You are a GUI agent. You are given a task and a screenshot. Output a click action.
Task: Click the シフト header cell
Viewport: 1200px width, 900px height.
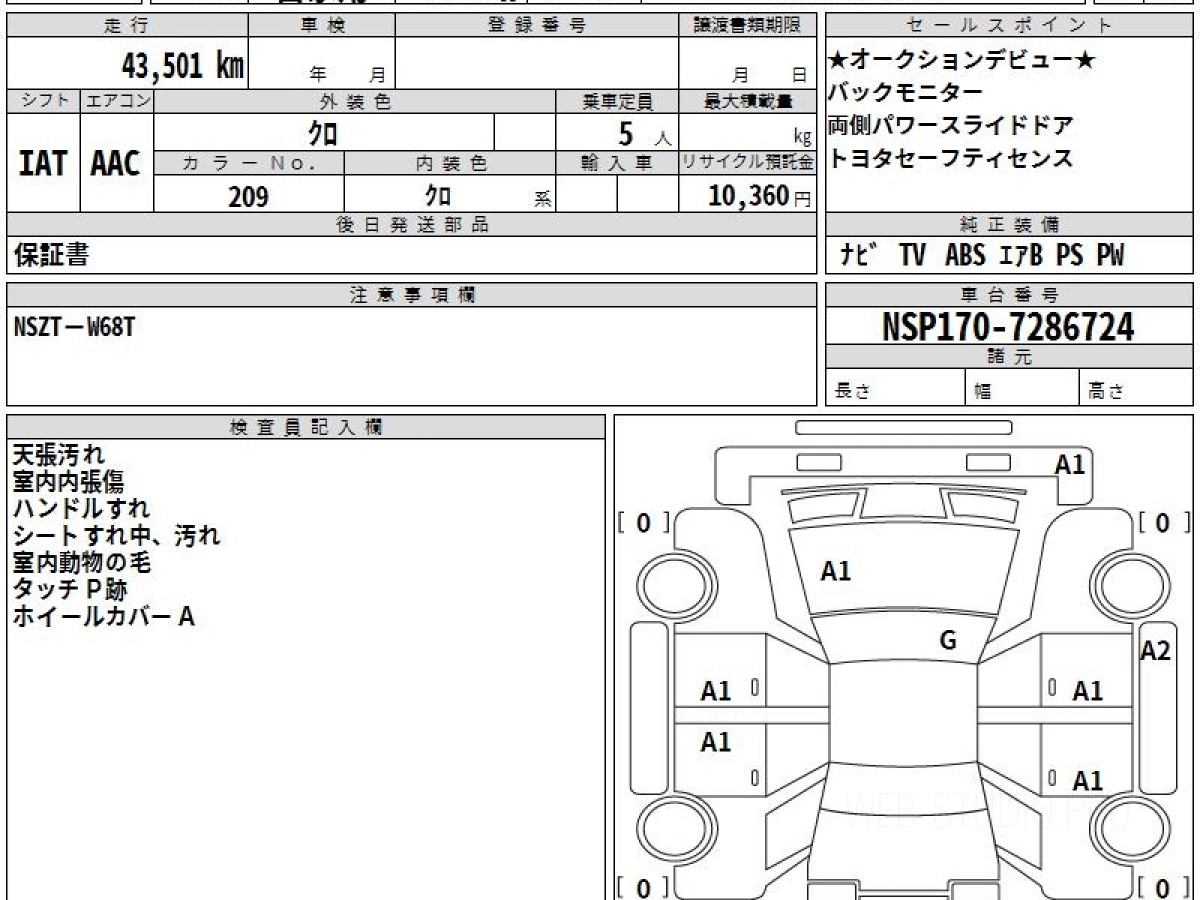[x=43, y=101]
